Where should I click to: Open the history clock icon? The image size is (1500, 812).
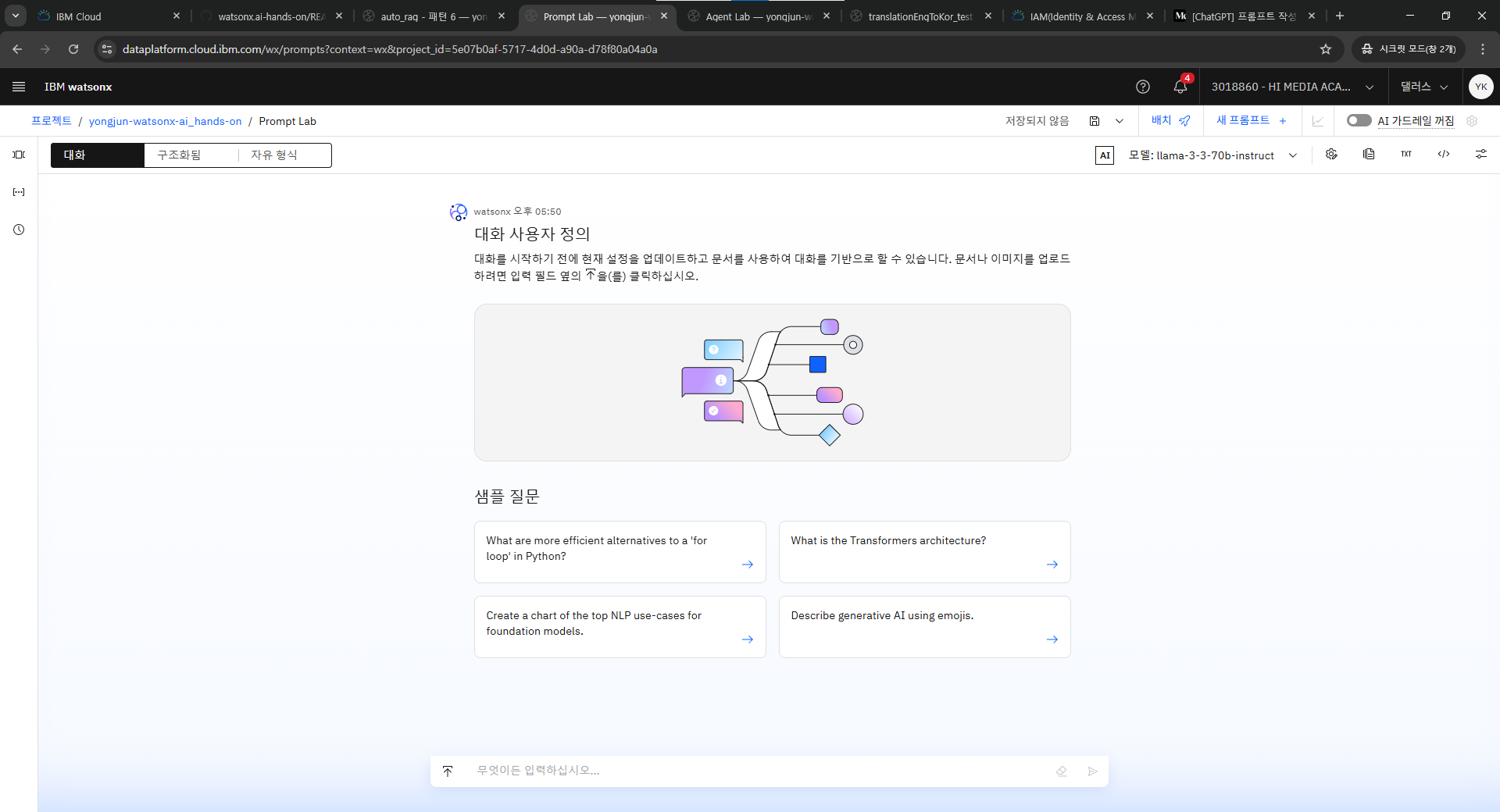(x=19, y=230)
